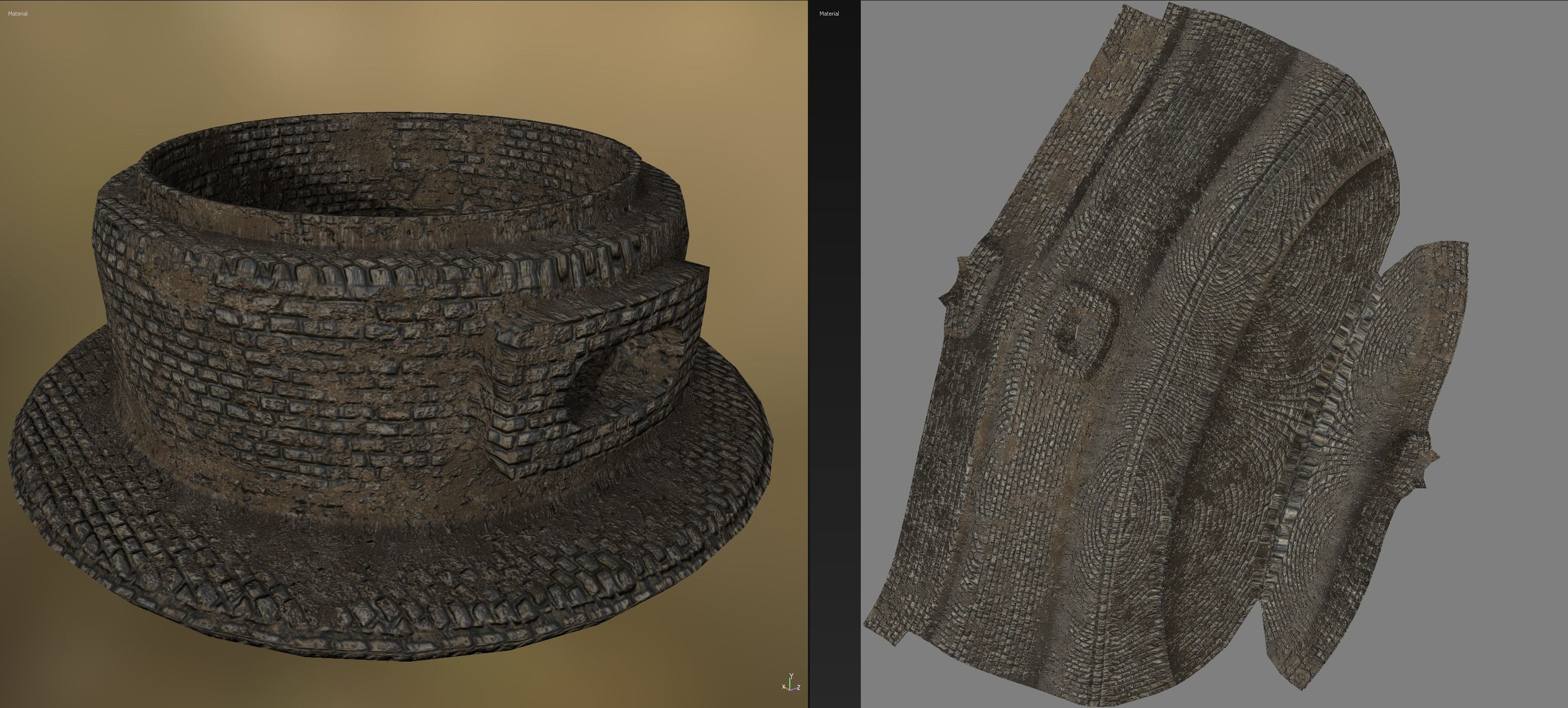
Task: Click the XYZ axis gizmo in the 3D viewport
Action: [x=790, y=685]
